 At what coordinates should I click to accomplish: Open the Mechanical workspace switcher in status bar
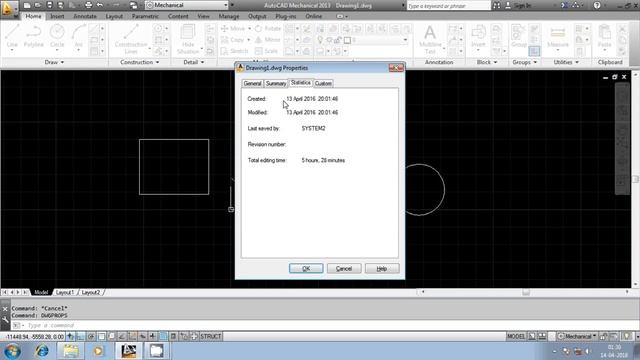click(577, 336)
